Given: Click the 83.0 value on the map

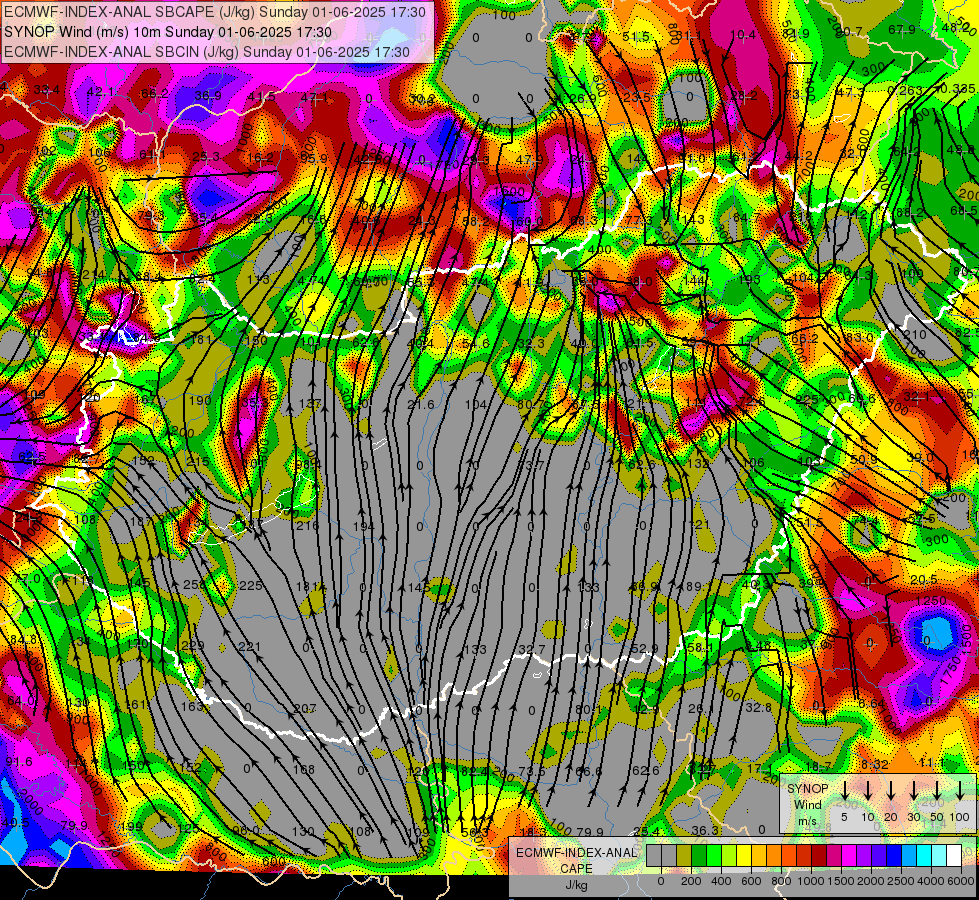Looking at the screenshot, I should pyautogui.click(x=859, y=338).
